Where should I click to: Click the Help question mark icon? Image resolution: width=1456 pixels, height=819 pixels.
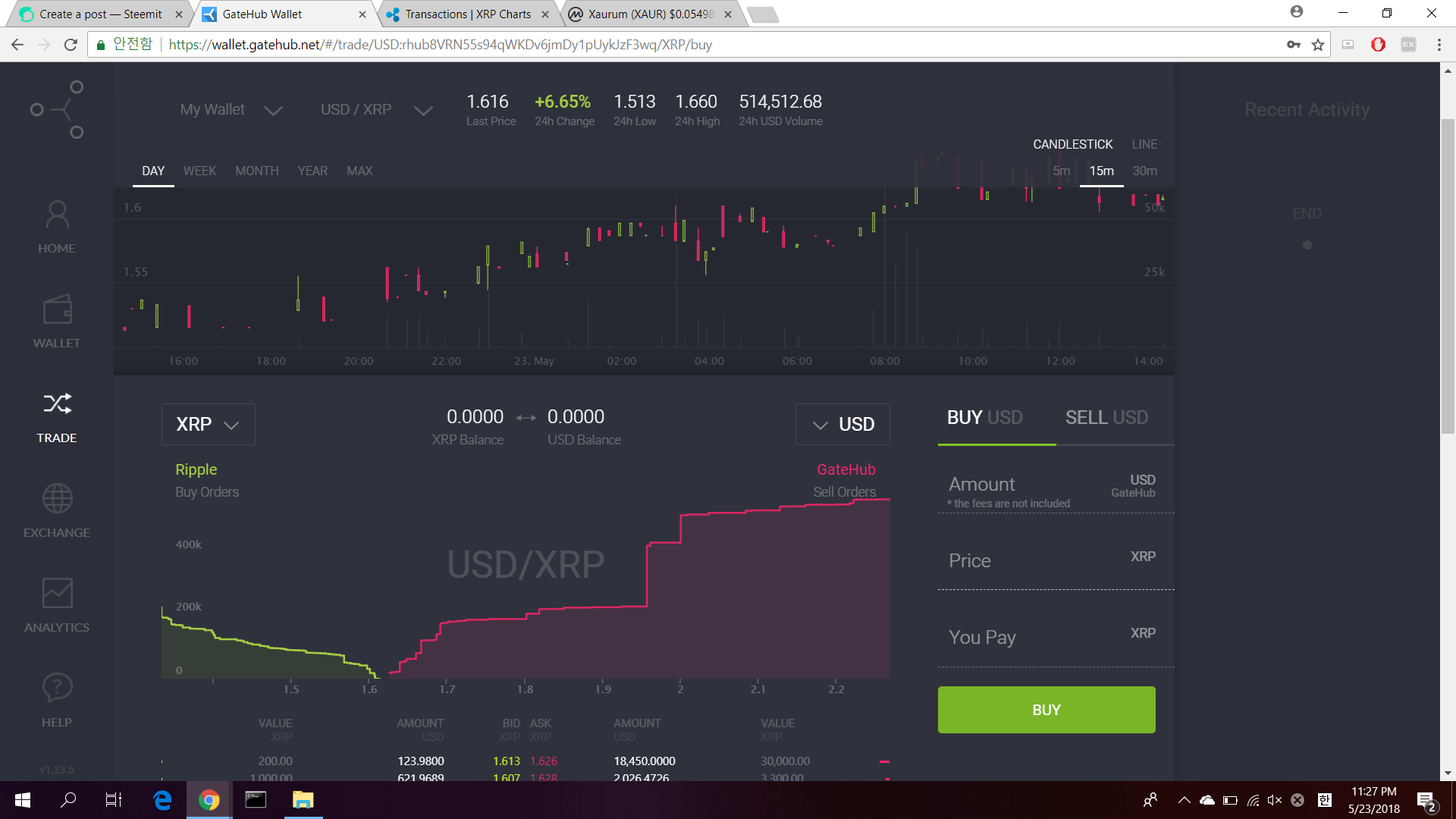coord(57,688)
